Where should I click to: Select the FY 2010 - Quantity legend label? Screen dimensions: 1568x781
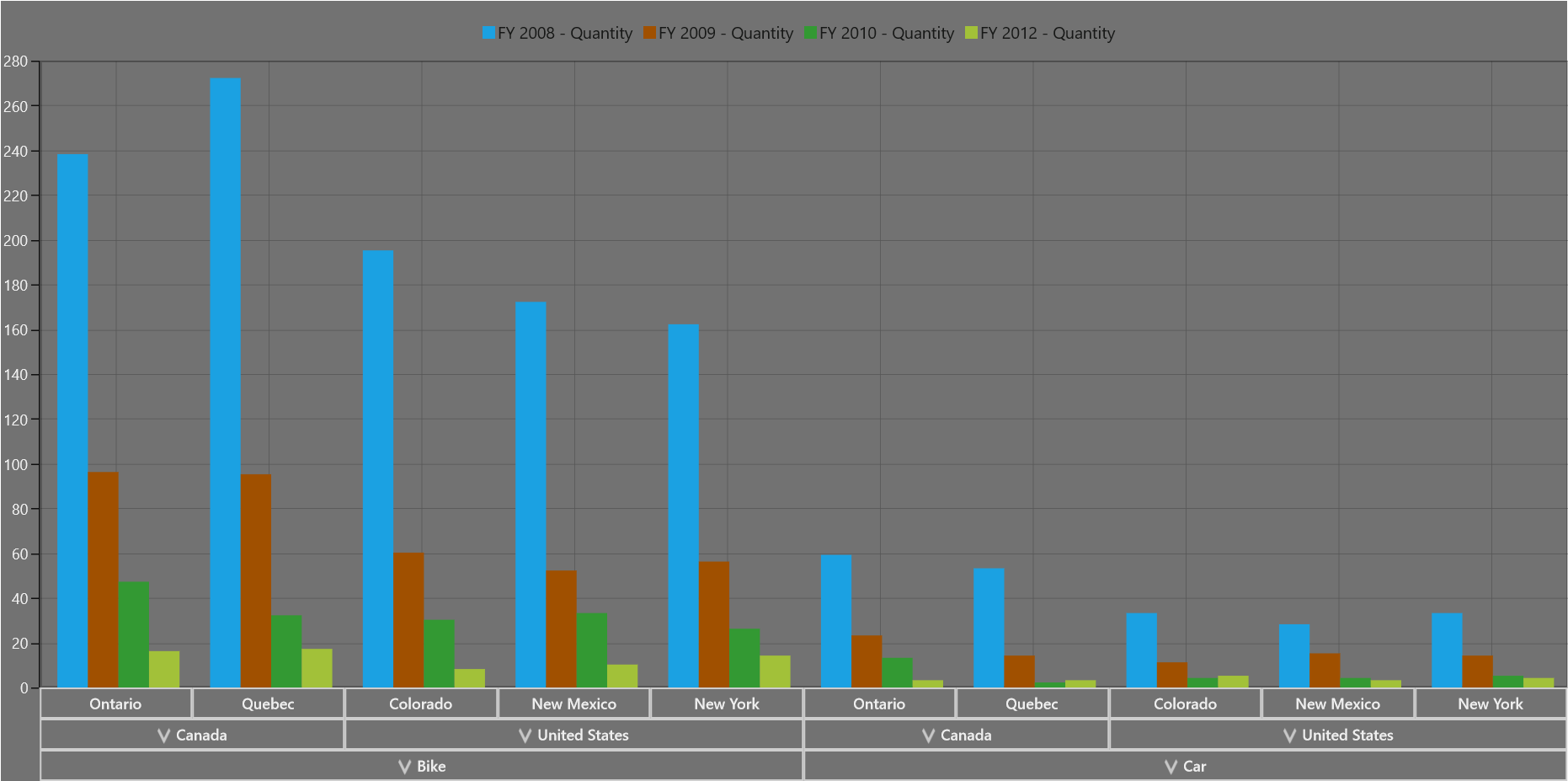pyautogui.click(x=887, y=33)
